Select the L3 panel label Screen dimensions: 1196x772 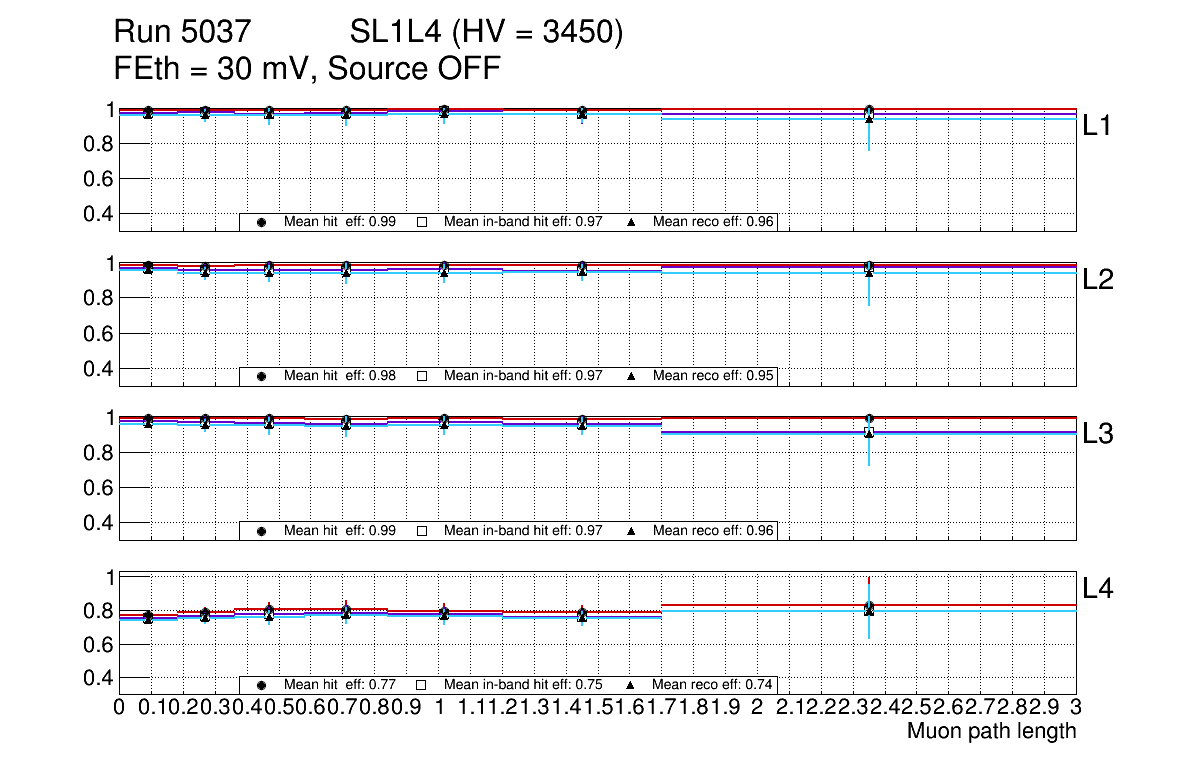coord(1099,434)
